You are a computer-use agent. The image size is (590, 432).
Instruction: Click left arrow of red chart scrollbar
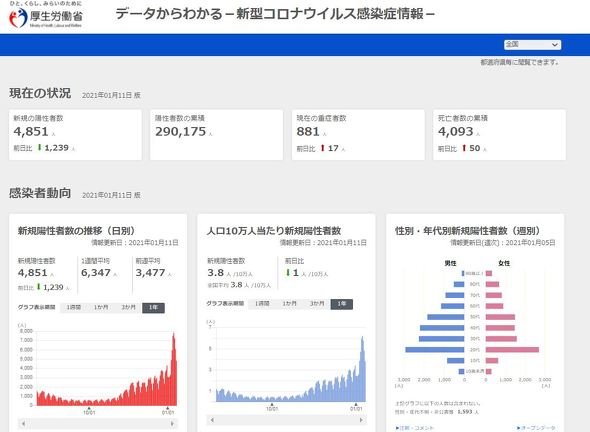[23, 424]
